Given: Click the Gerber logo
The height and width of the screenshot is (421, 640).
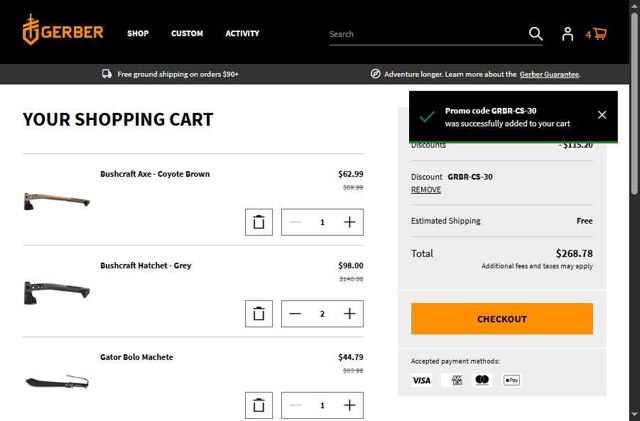Looking at the screenshot, I should click(63, 30).
